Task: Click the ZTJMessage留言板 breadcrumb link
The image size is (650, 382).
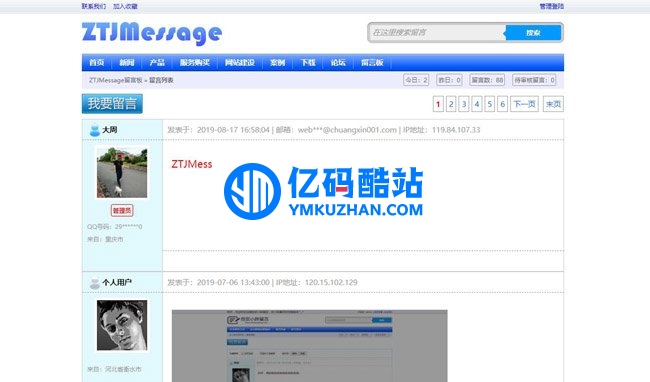Action: click(115, 80)
